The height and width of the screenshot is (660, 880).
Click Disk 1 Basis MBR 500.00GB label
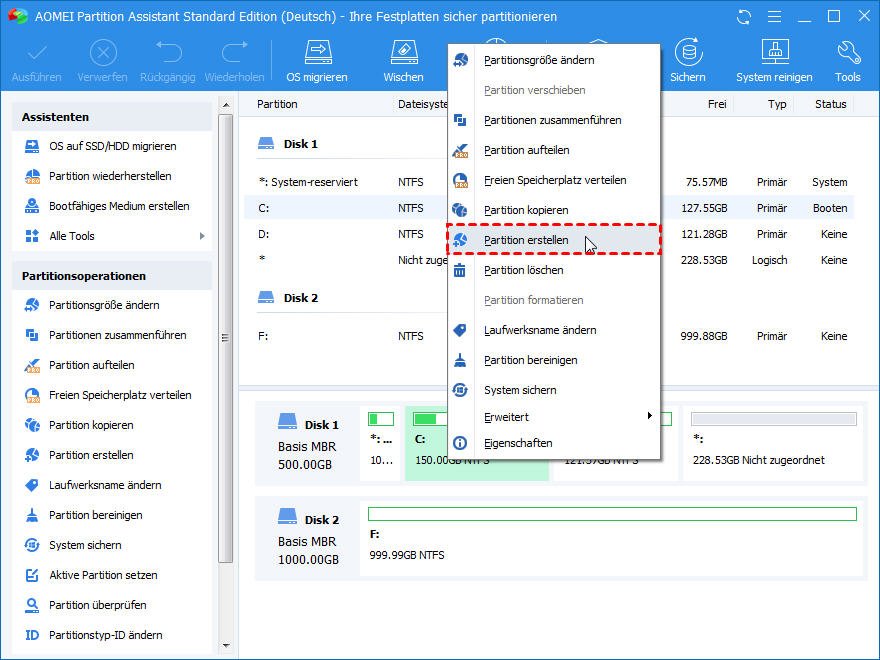point(308,443)
